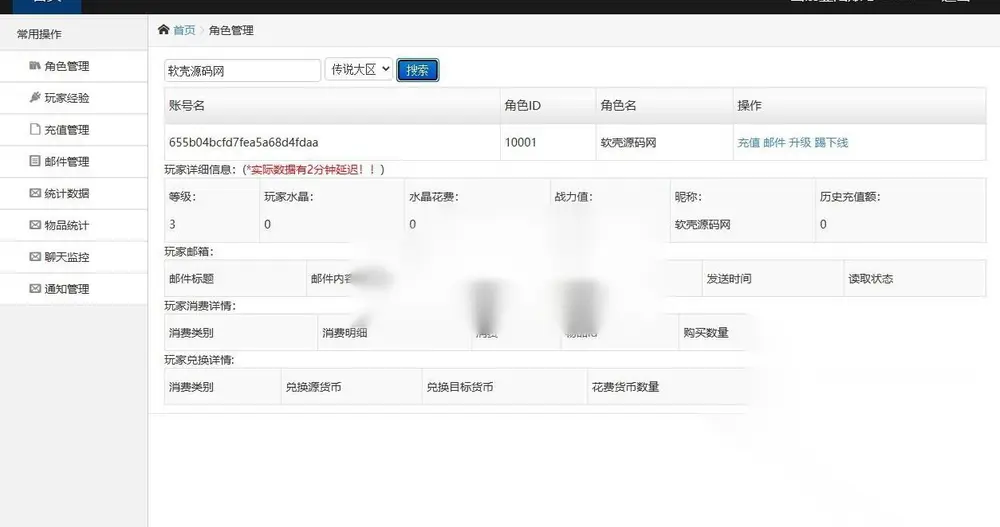The image size is (1000, 527).
Task: Focus the search field containing 软壳源码网
Action: (x=242, y=70)
